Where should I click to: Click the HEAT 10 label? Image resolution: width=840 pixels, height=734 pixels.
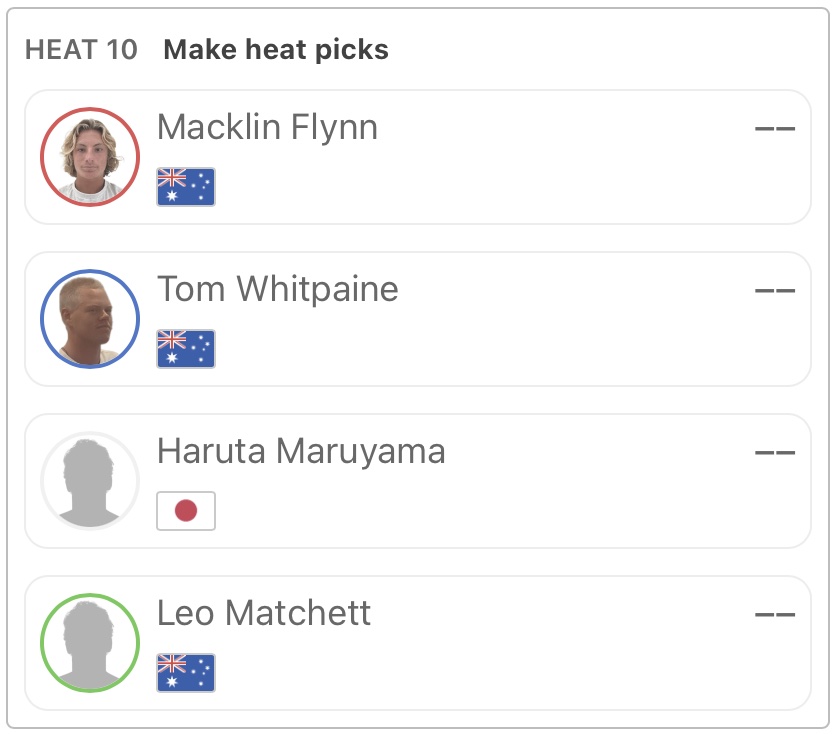81,50
